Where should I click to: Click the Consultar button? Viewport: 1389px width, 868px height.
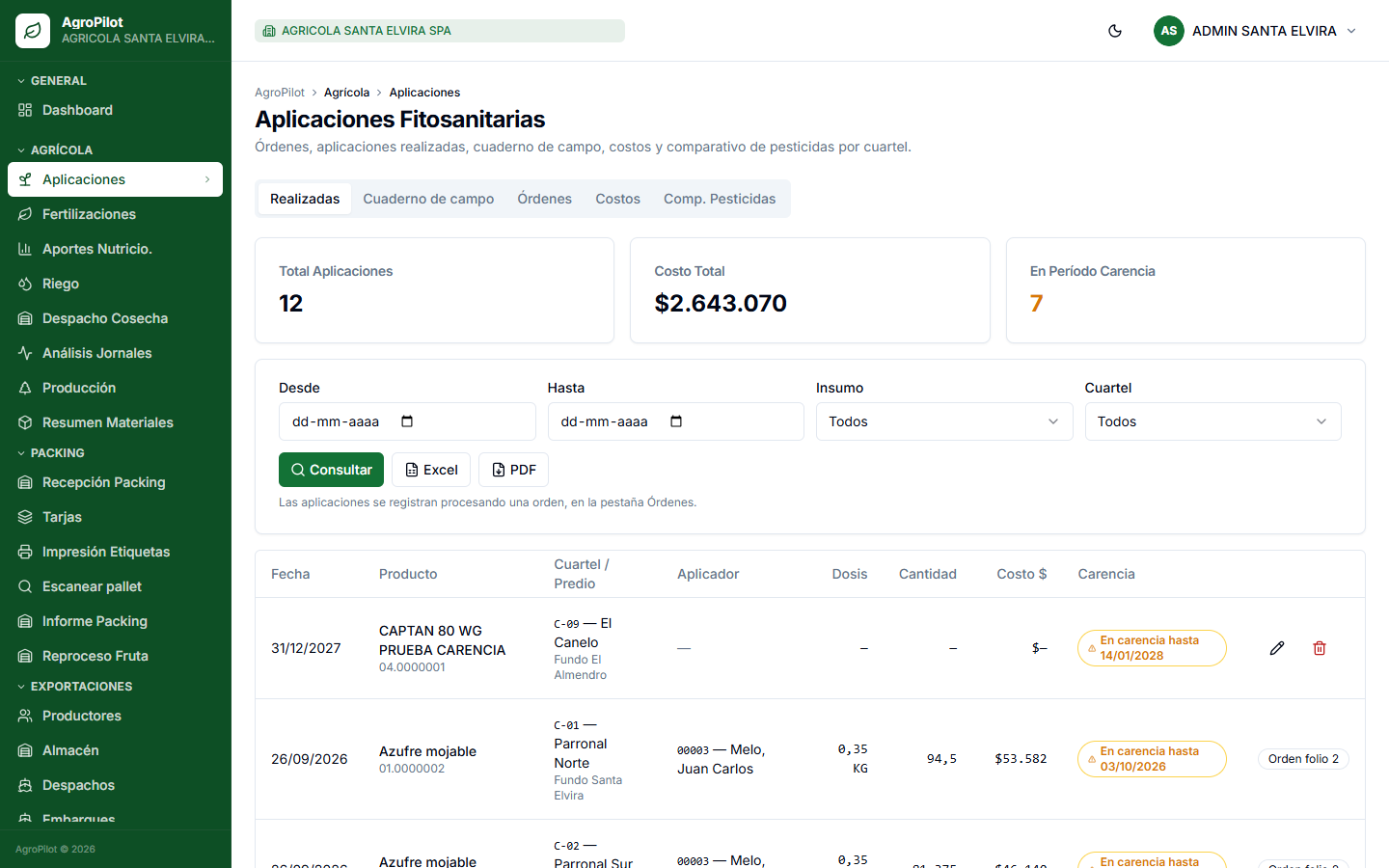(331, 470)
